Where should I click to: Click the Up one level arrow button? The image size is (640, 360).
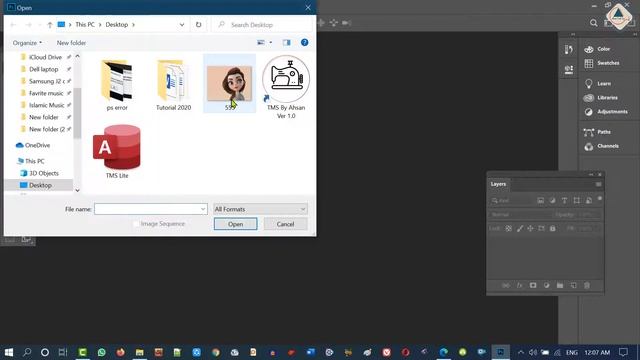50,25
